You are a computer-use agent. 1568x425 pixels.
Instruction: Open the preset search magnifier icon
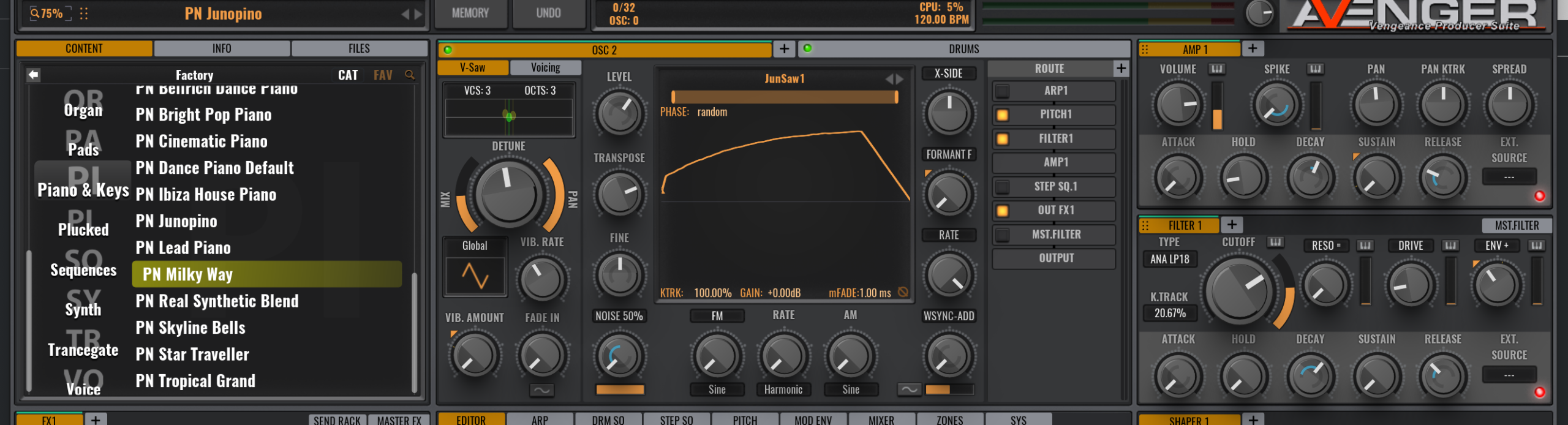pyautogui.click(x=410, y=75)
